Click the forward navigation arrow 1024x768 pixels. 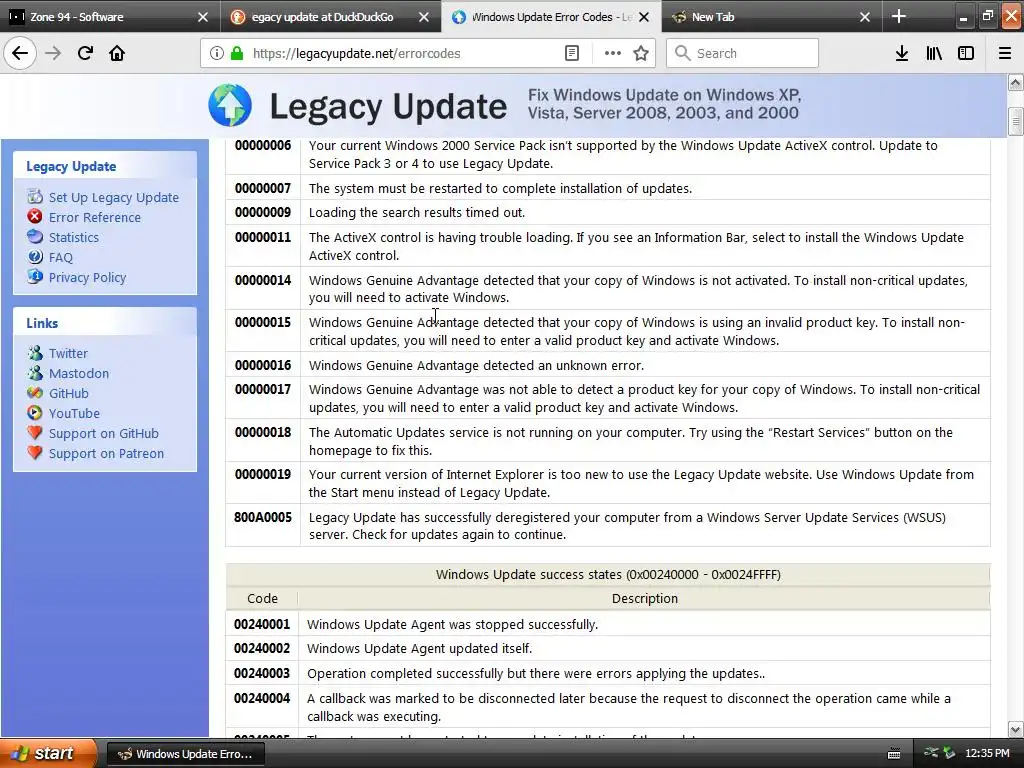pos(53,53)
